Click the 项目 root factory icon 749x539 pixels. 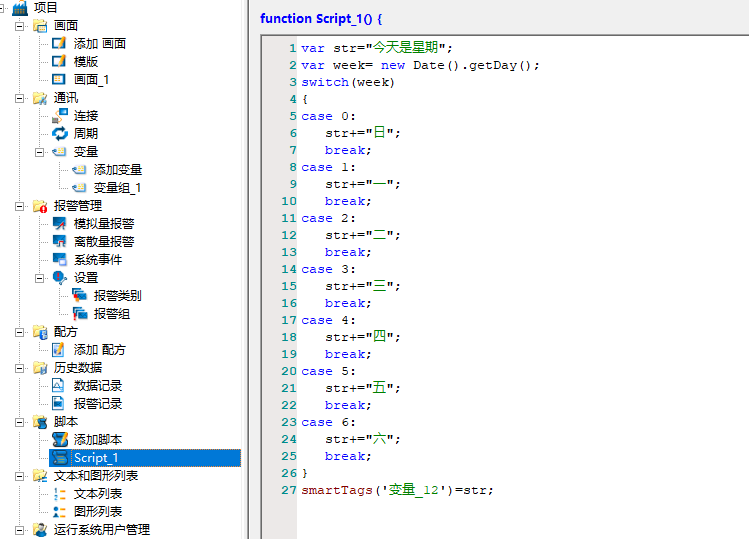coord(20,8)
